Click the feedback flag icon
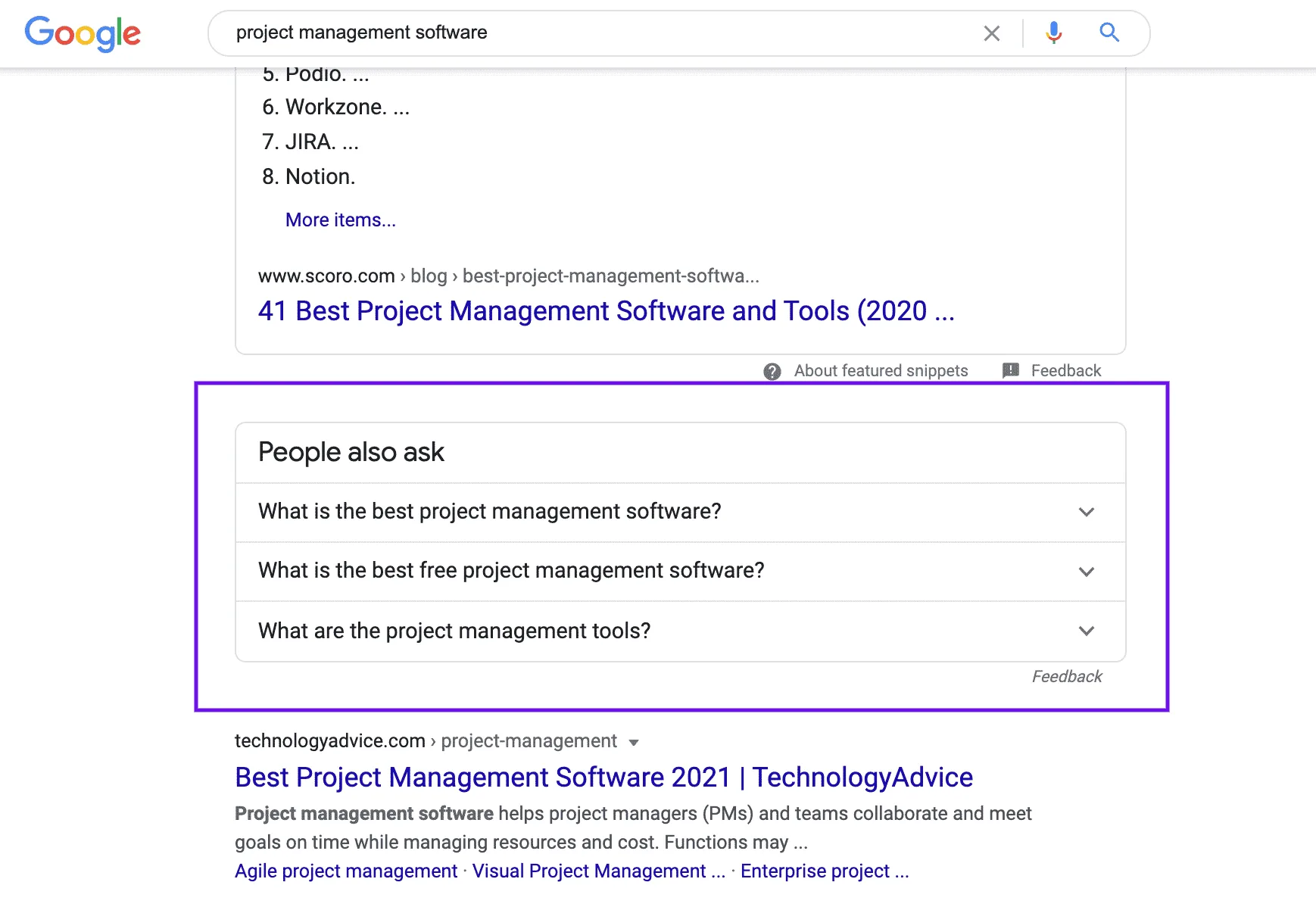The height and width of the screenshot is (907, 1316). click(x=1011, y=370)
